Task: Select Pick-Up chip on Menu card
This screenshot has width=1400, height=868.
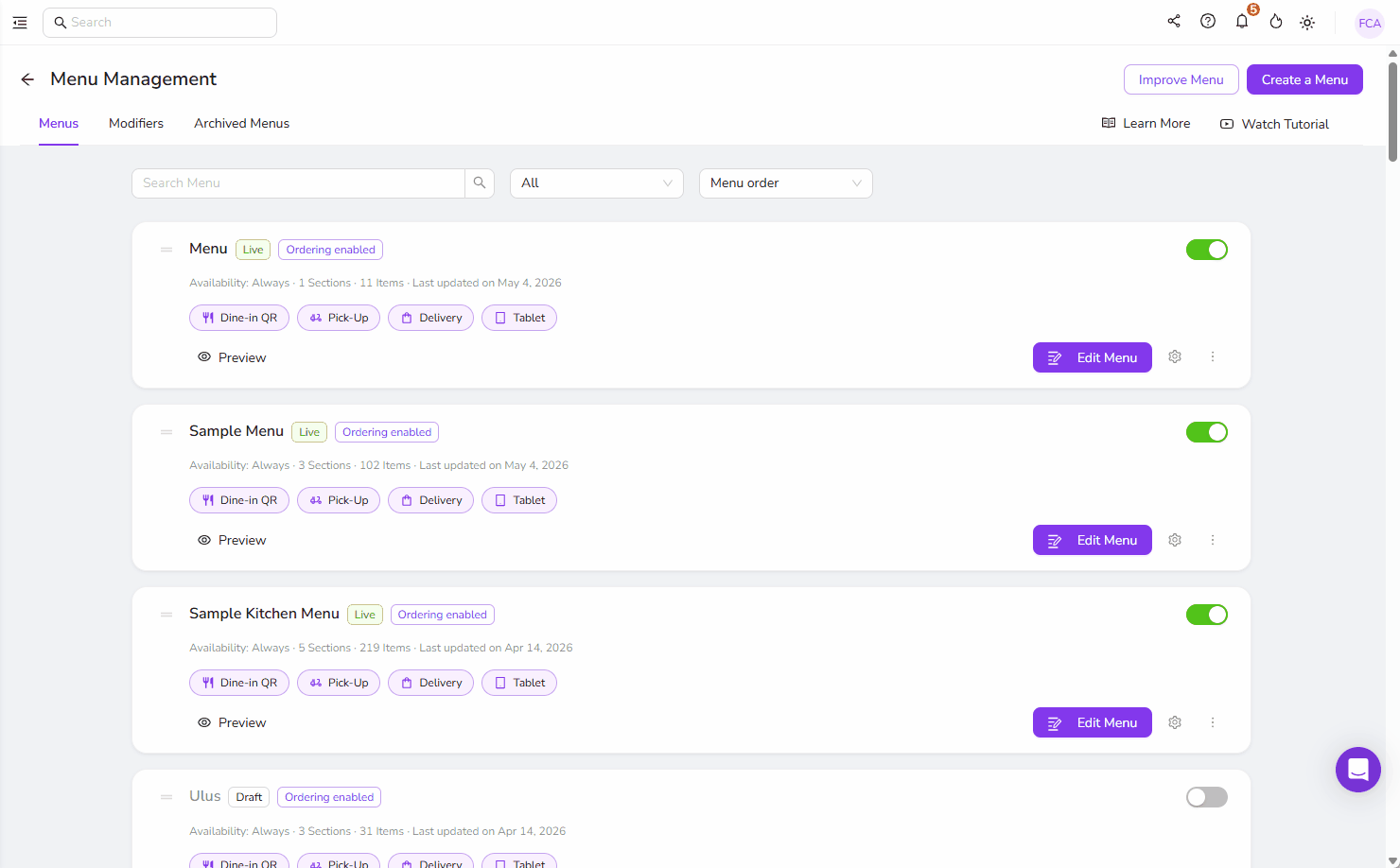Action: [x=339, y=318]
